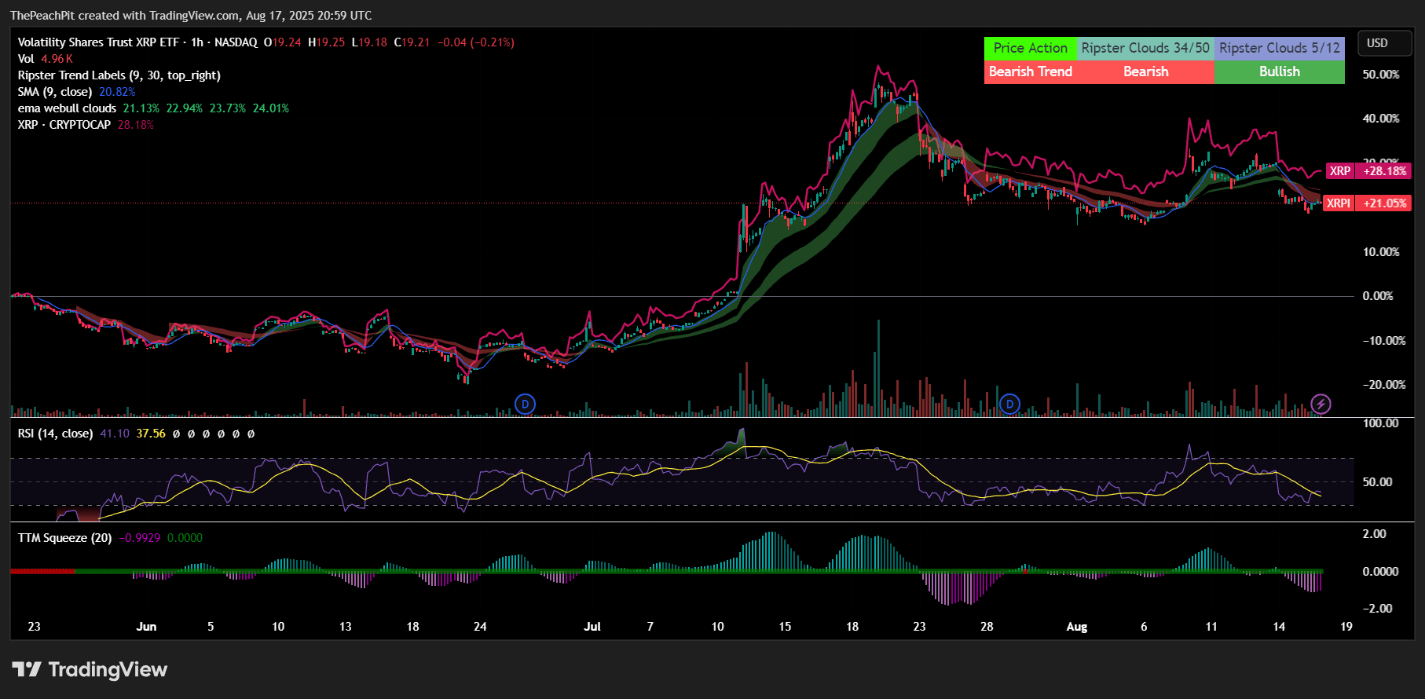Toggle visibility of the Vol indicator
The image size is (1425, 699).
[27, 58]
